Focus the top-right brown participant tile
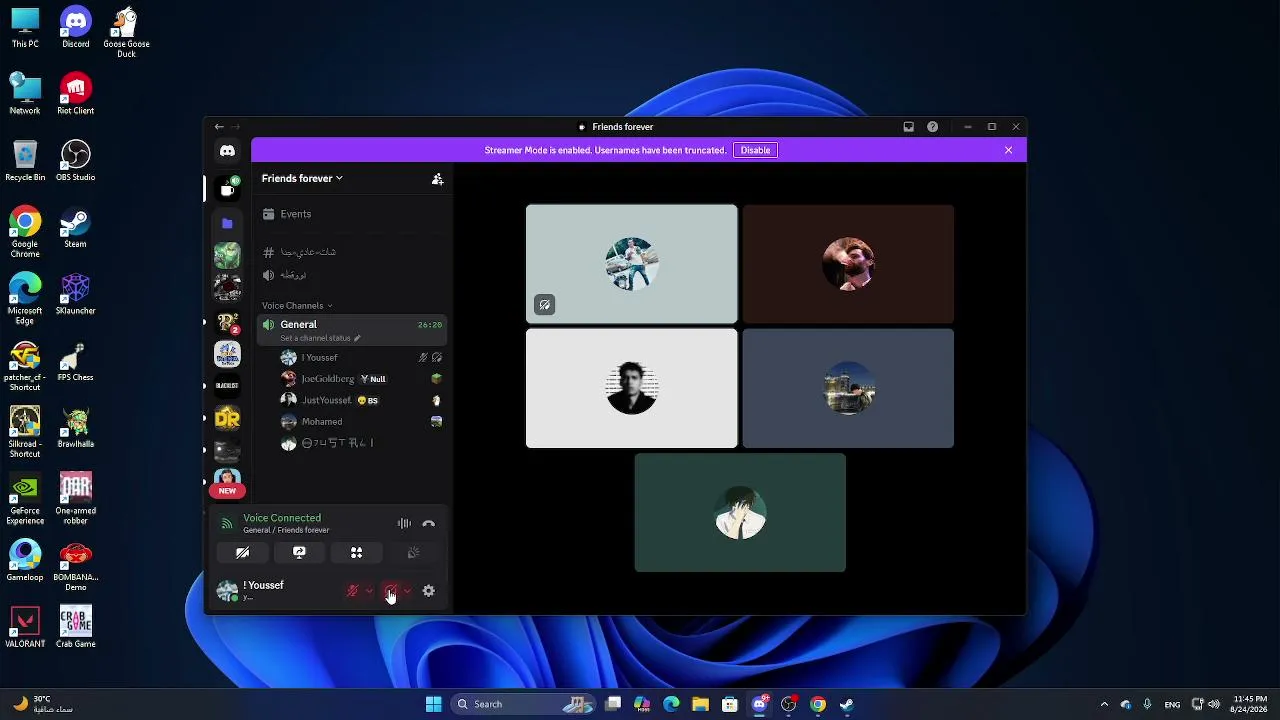This screenshot has width=1280, height=720. [848, 264]
